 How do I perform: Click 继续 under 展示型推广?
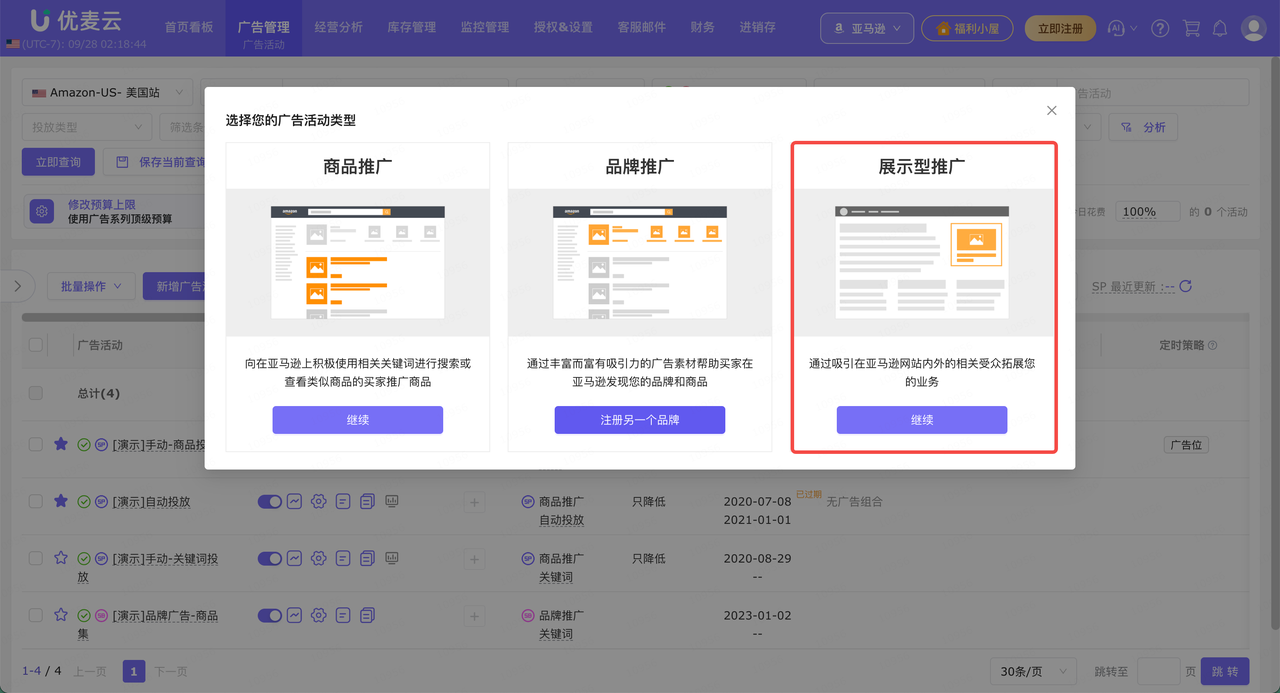pyautogui.click(x=922, y=420)
